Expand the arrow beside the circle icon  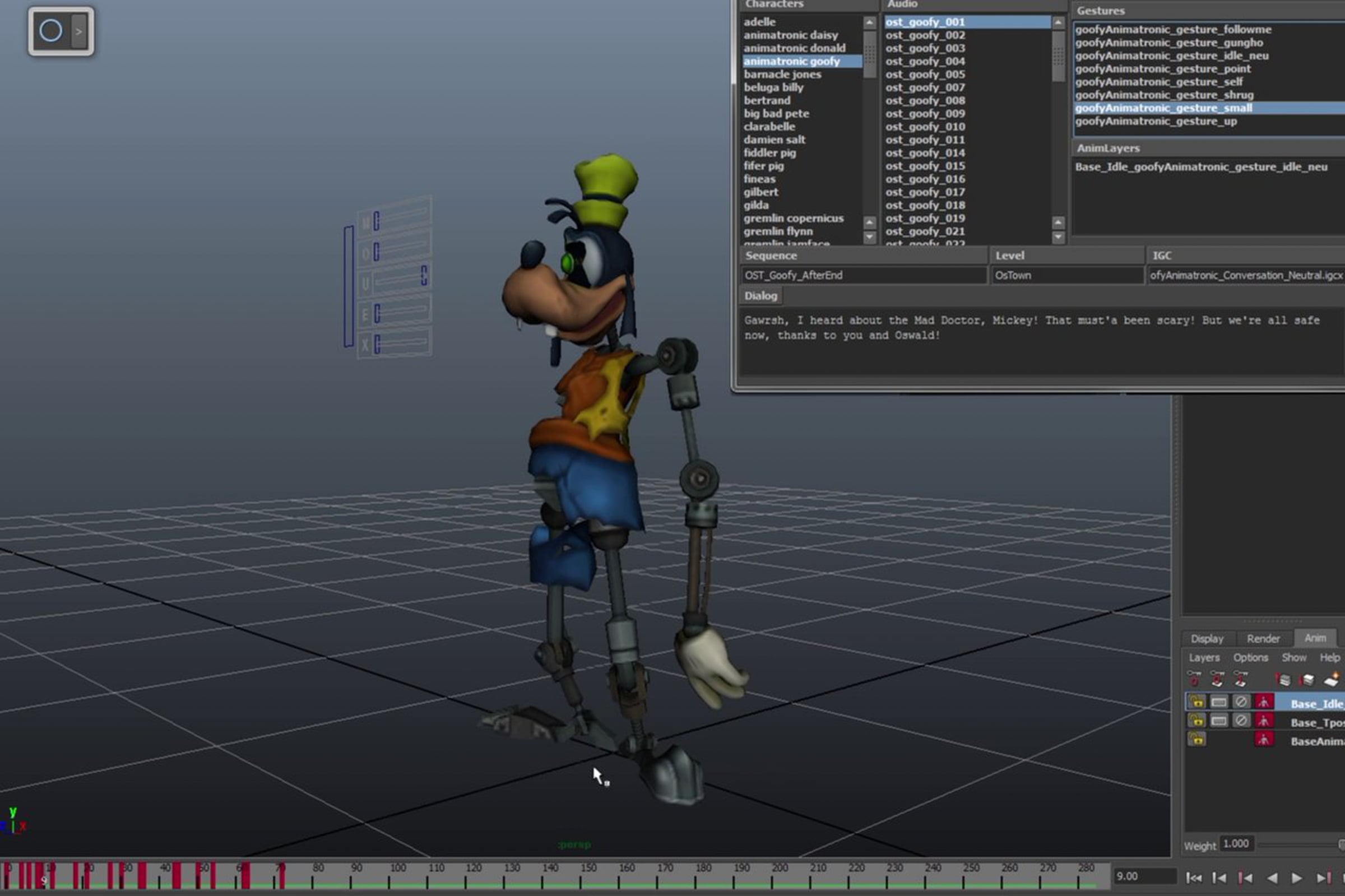point(79,31)
